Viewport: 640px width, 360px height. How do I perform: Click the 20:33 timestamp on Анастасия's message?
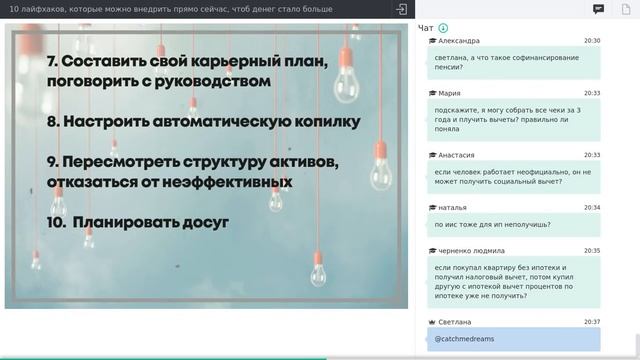pos(592,155)
